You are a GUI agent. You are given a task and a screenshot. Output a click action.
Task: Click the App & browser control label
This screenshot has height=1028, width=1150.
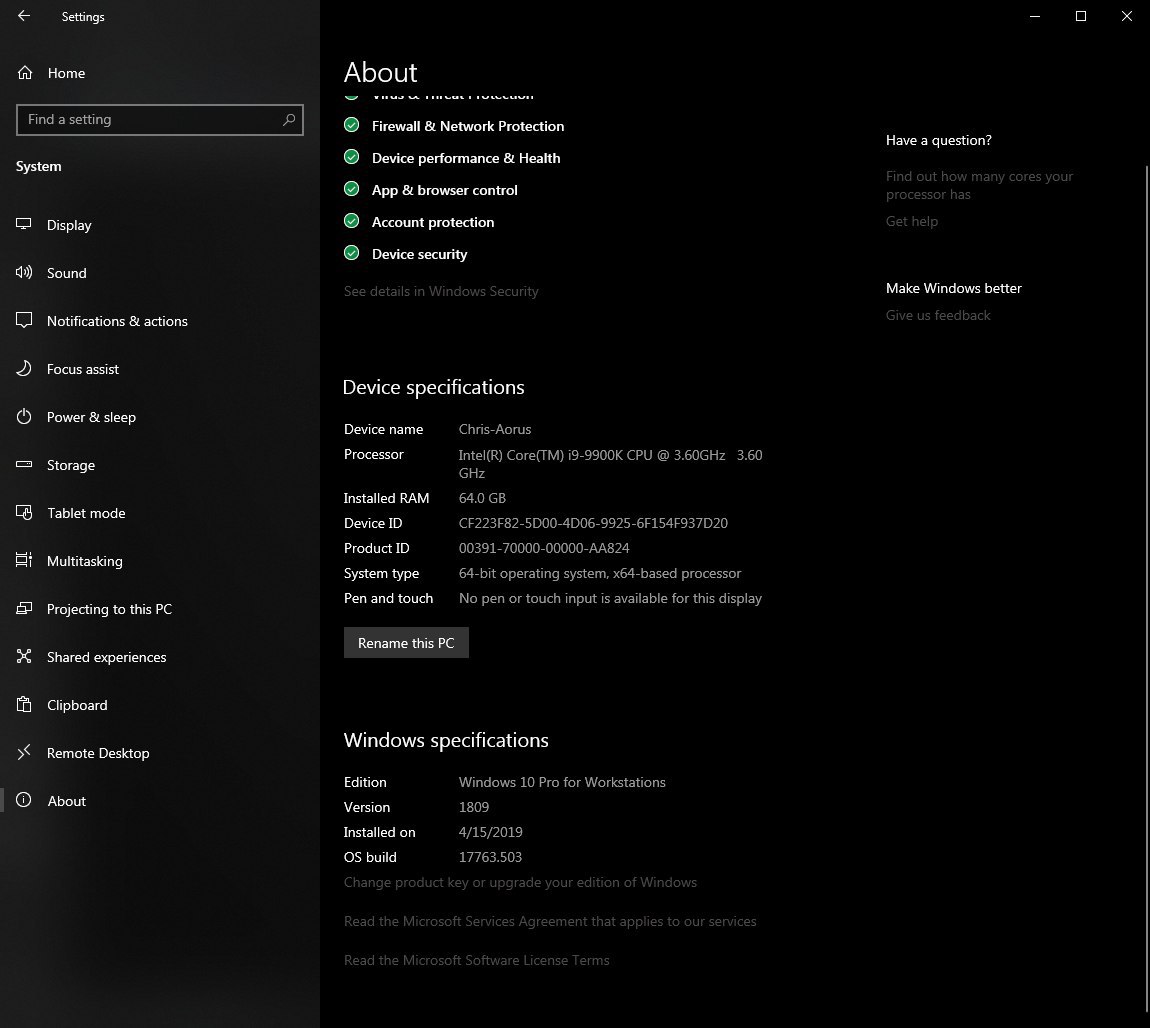[444, 190]
